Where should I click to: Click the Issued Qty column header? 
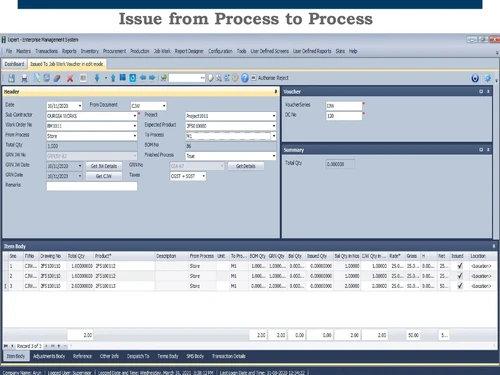(319, 256)
